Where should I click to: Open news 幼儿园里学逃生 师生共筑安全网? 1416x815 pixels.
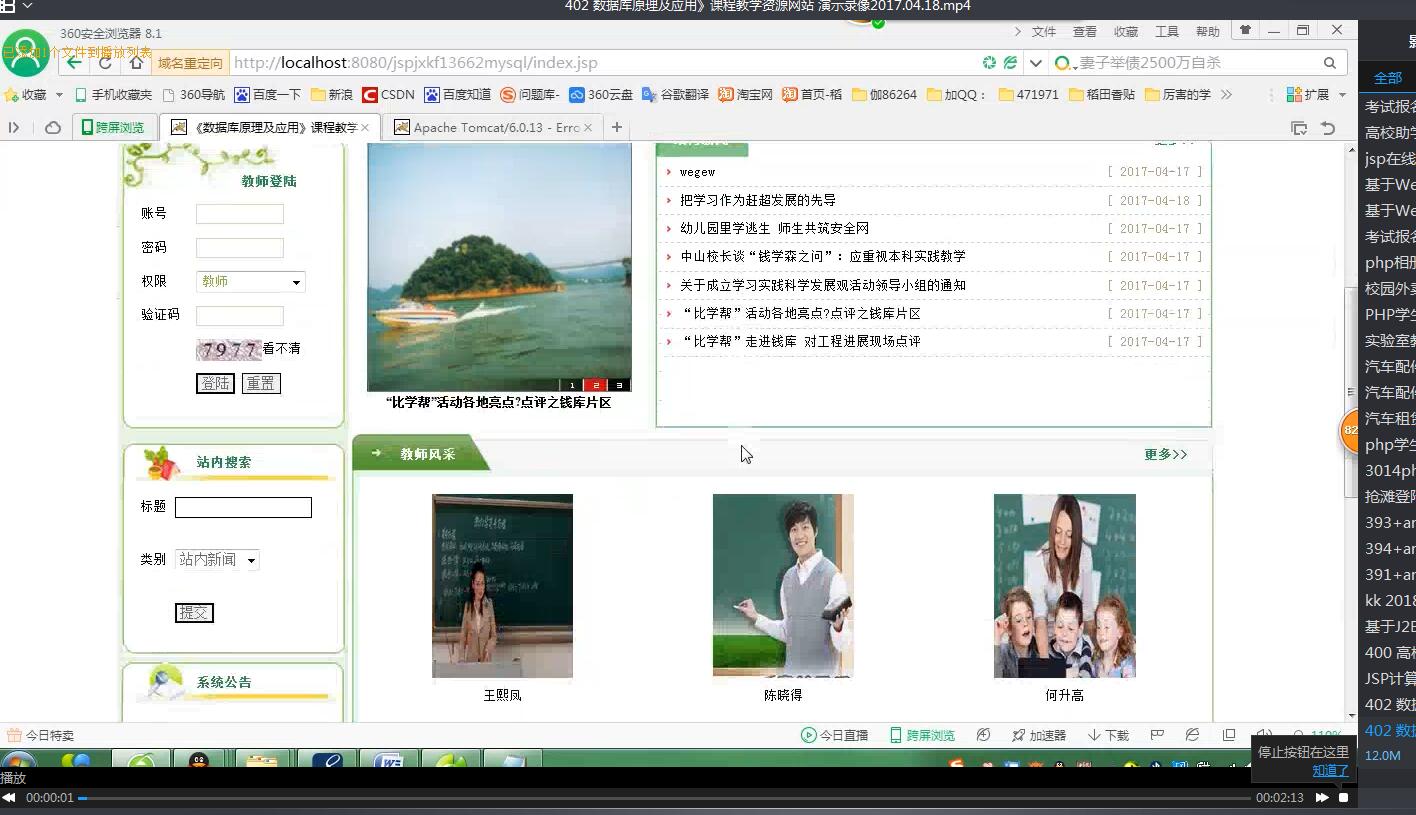pos(775,228)
